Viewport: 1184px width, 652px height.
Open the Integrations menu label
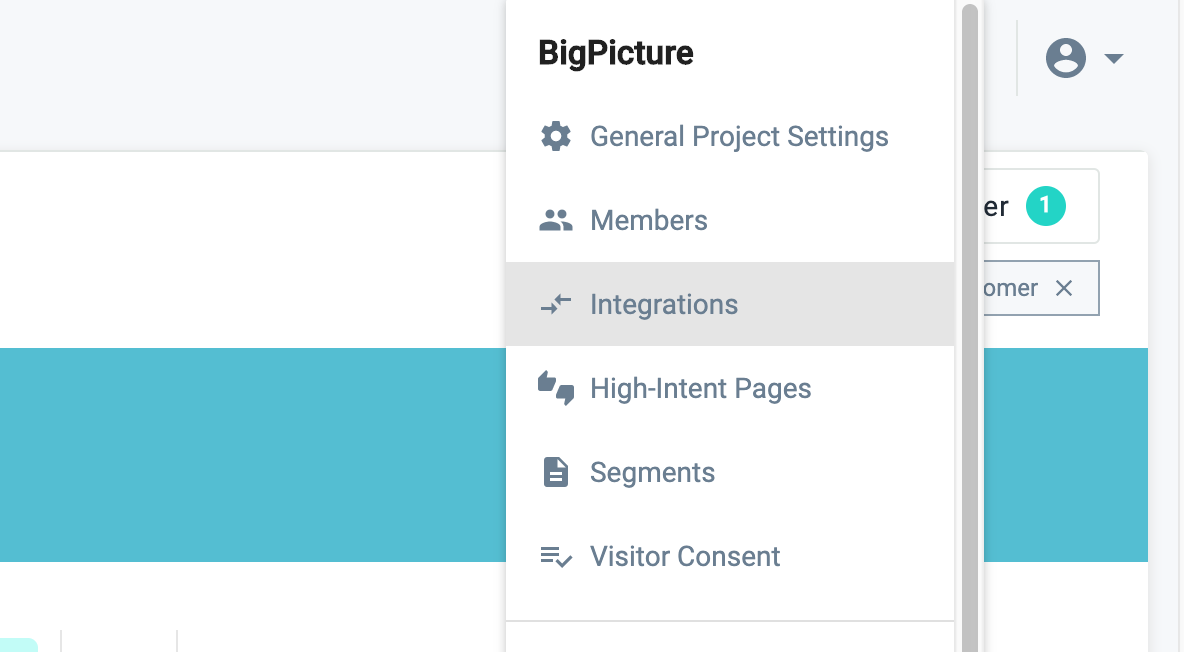click(664, 304)
